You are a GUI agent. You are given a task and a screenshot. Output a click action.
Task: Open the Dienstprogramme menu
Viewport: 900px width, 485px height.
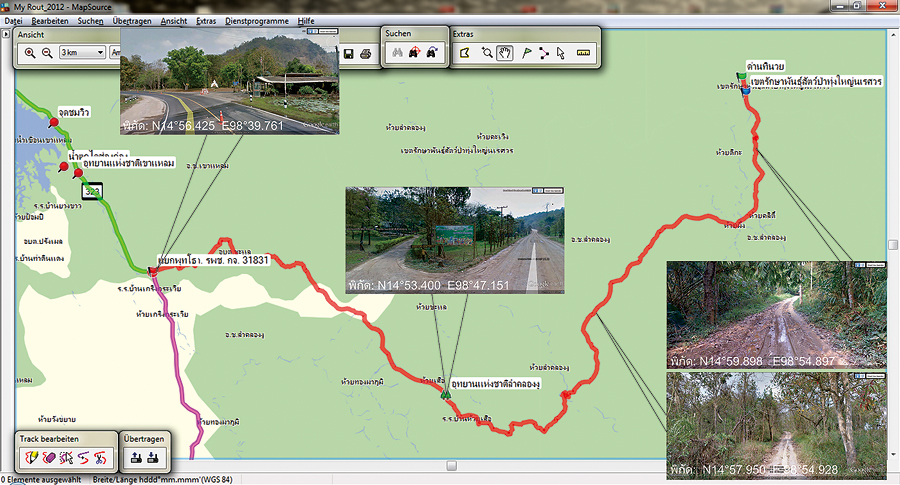(256, 20)
